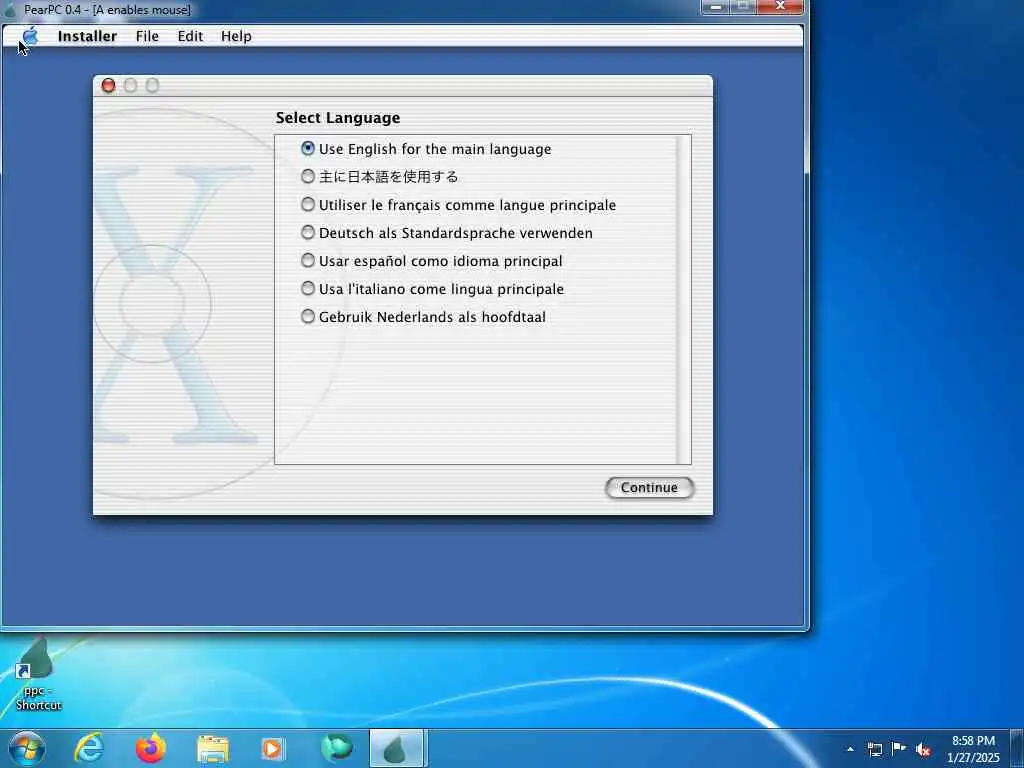Open the Apple menu icon

(30, 36)
